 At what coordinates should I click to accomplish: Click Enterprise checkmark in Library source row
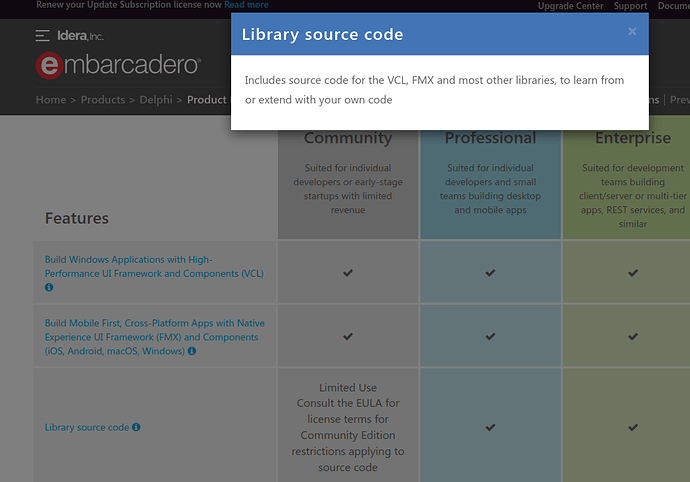pos(633,427)
